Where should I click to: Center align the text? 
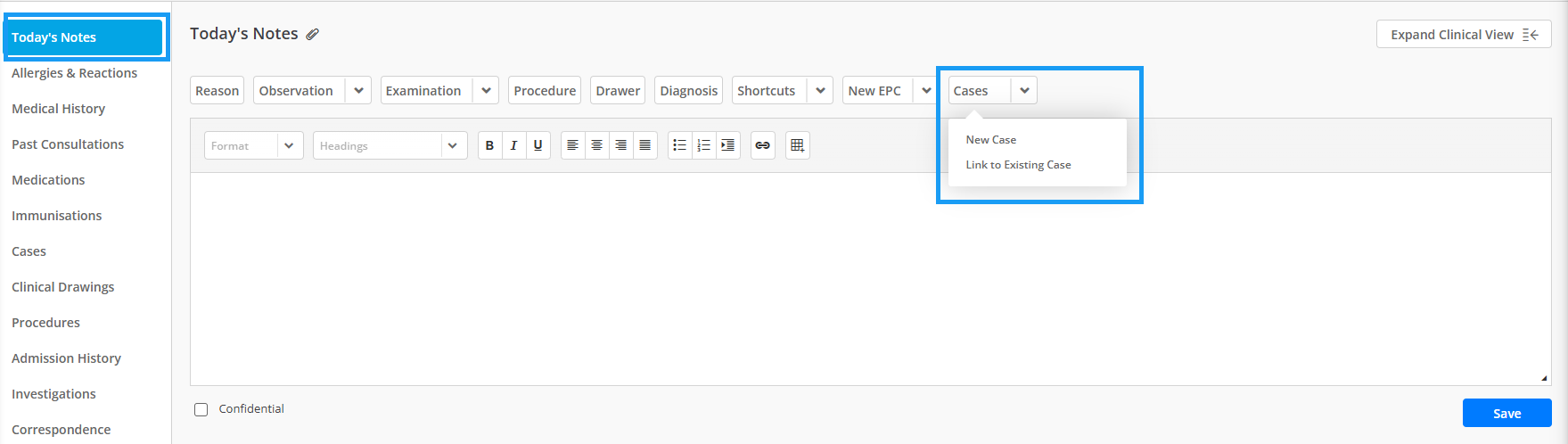pos(596,145)
